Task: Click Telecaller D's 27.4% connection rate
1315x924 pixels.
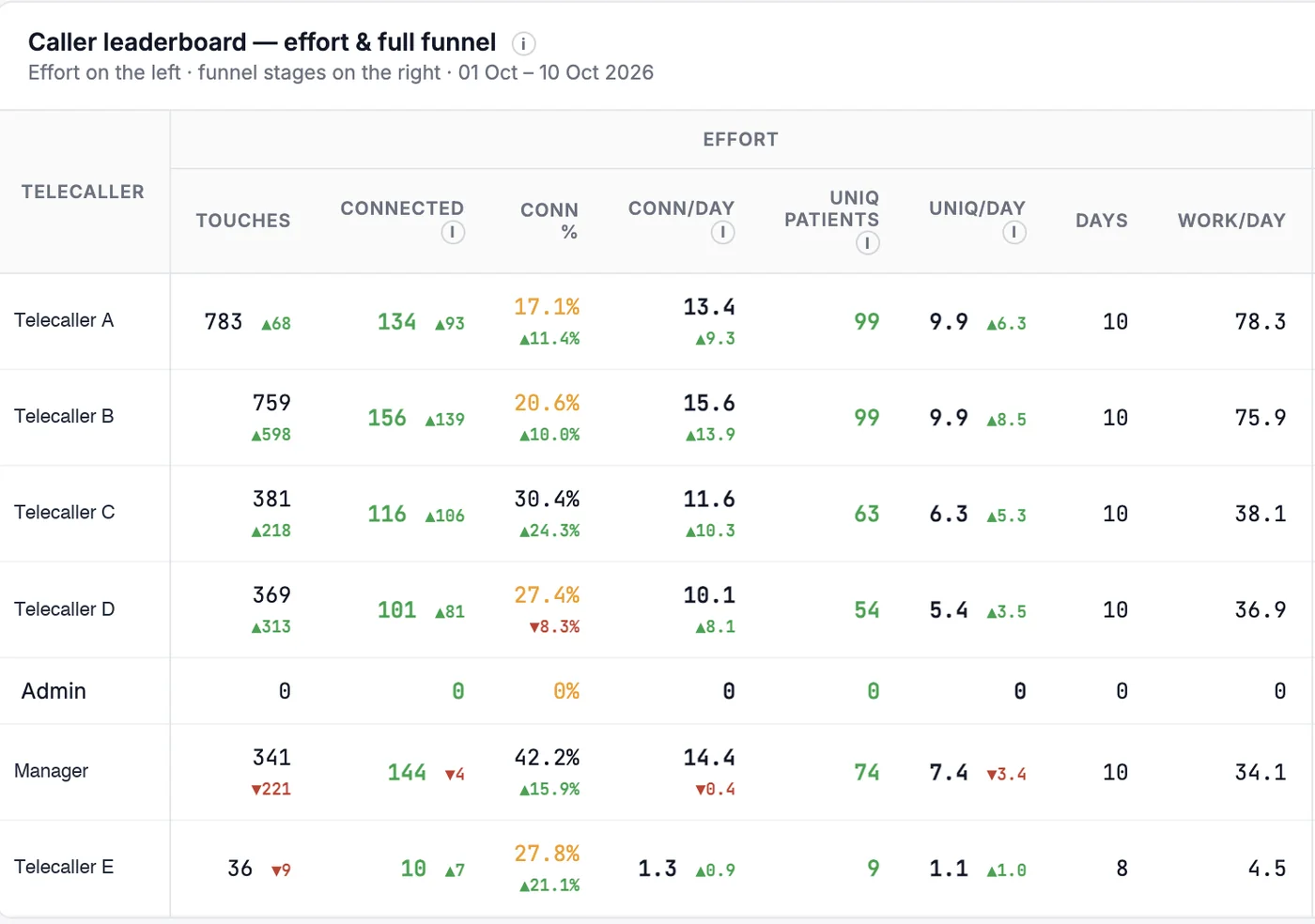Action: click(547, 595)
